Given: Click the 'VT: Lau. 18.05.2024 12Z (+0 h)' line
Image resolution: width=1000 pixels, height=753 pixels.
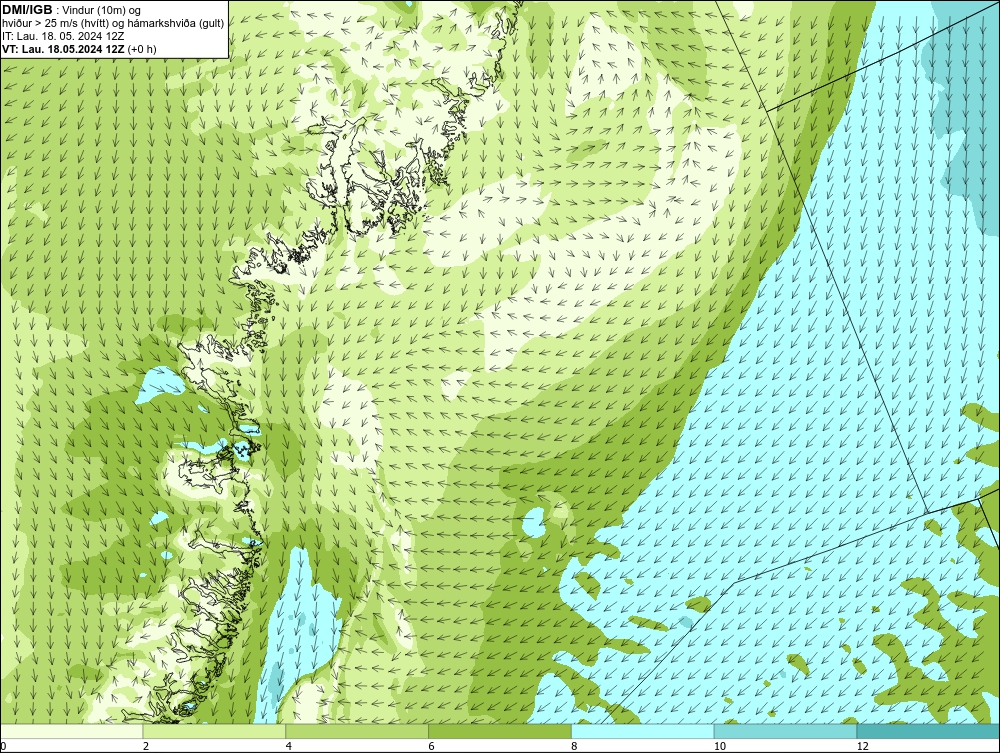Looking at the screenshot, I should click(79, 48).
